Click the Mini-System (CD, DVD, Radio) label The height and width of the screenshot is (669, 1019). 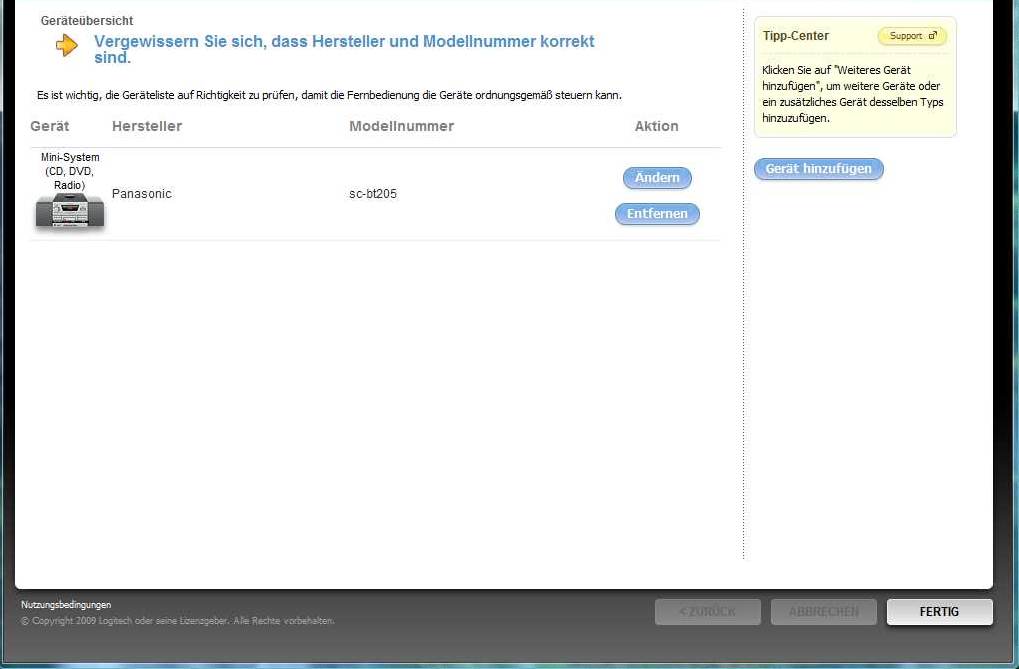[x=70, y=171]
